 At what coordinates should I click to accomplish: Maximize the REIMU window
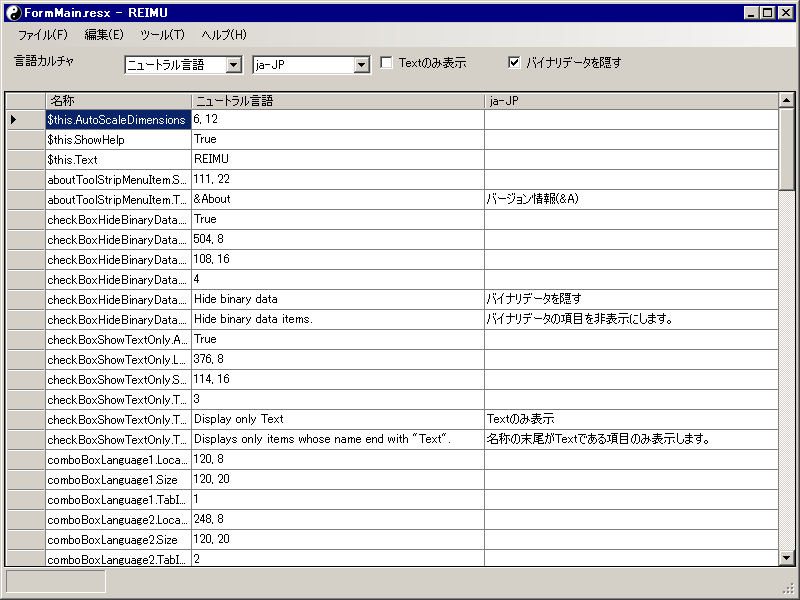768,13
